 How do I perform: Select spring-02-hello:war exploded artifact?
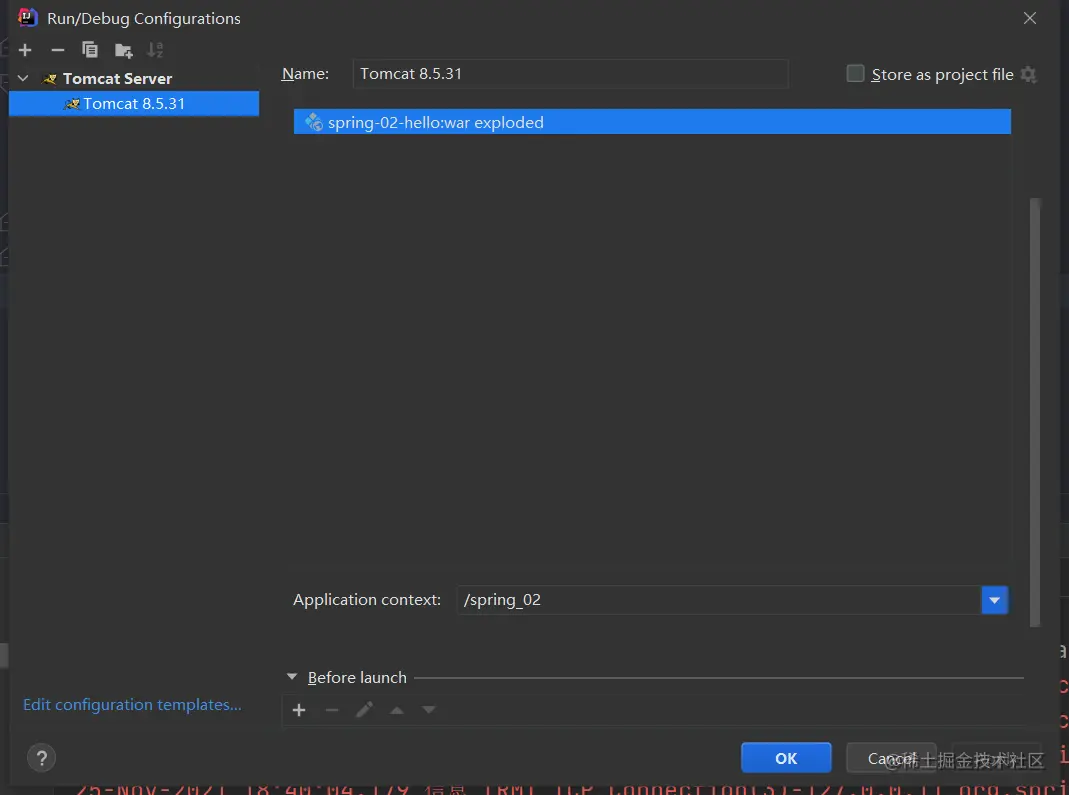[x=652, y=122]
